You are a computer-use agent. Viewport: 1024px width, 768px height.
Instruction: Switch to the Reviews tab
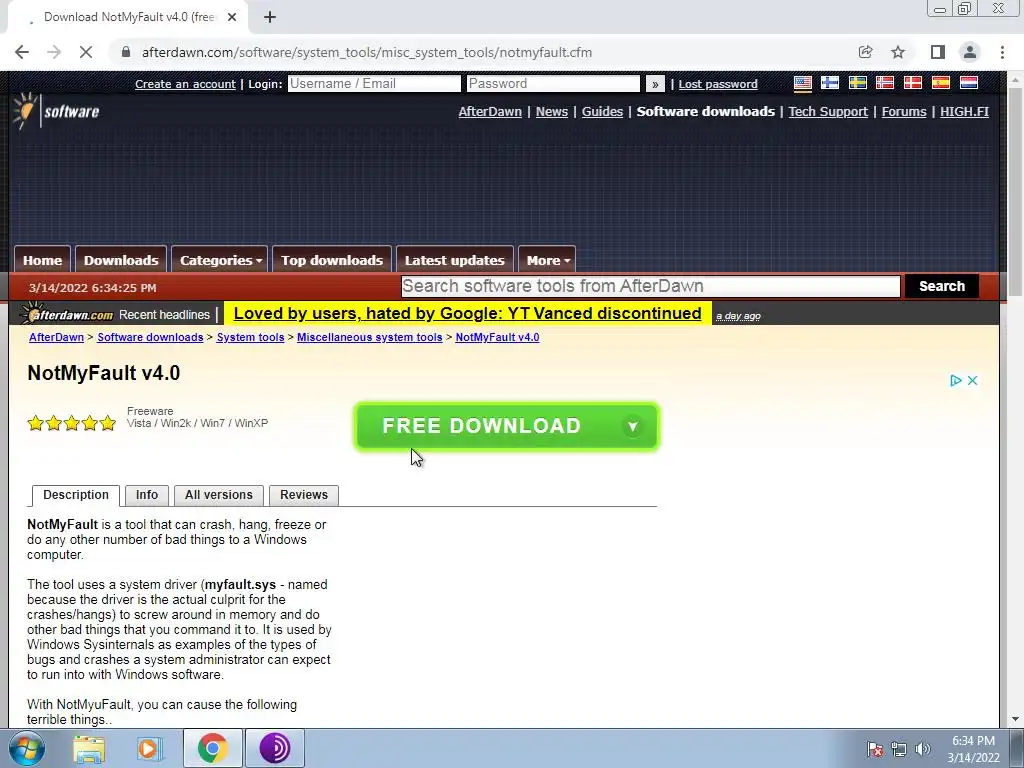click(x=304, y=495)
